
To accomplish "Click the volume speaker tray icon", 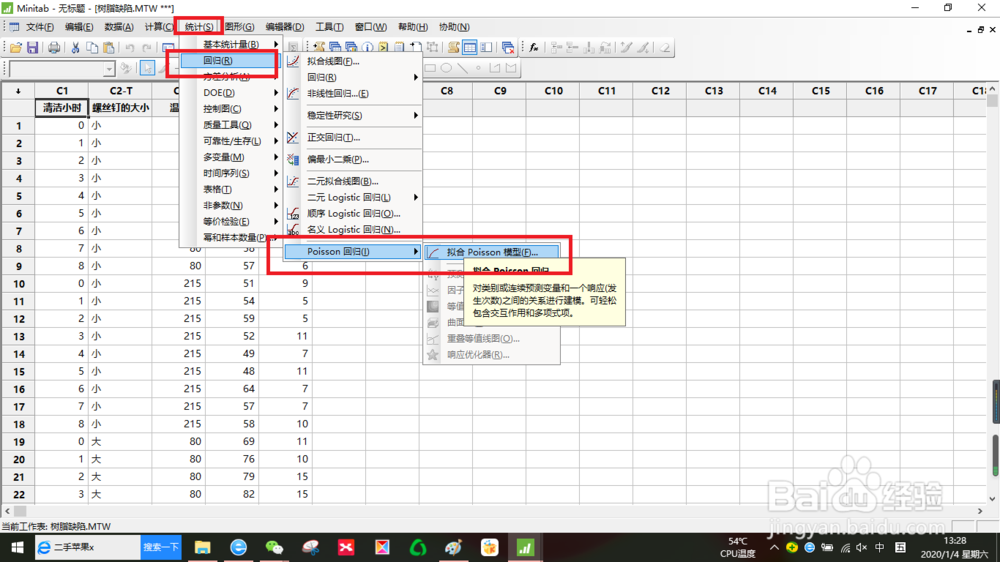I will click(x=862, y=547).
